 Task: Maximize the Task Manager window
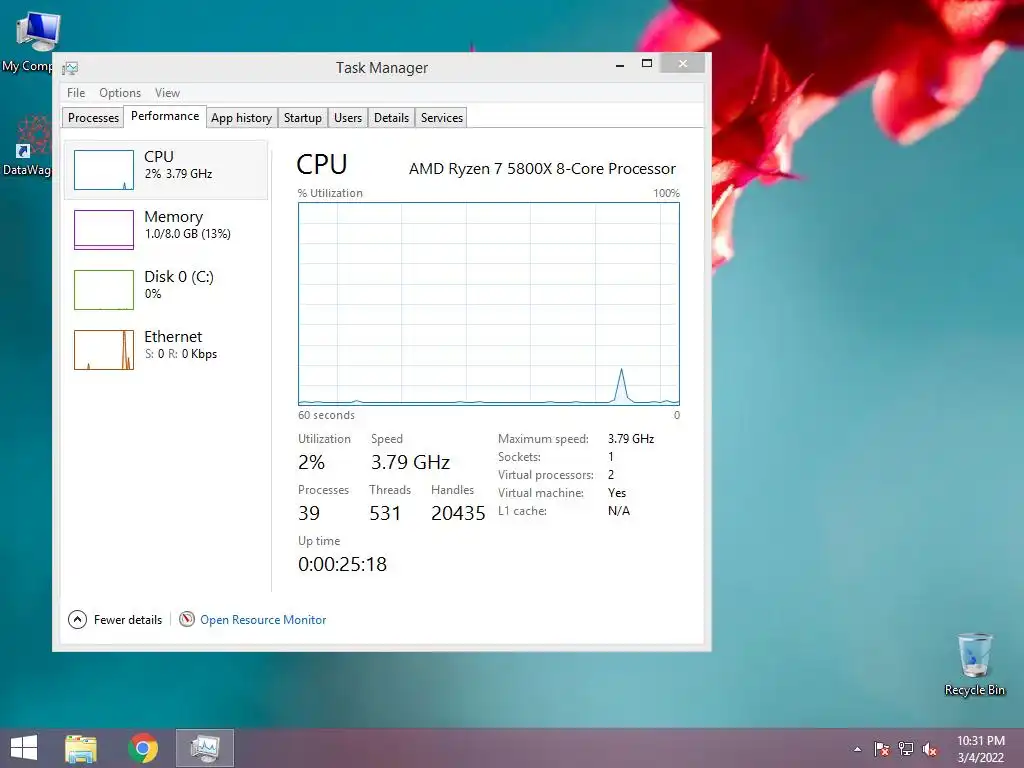pyautogui.click(x=647, y=63)
